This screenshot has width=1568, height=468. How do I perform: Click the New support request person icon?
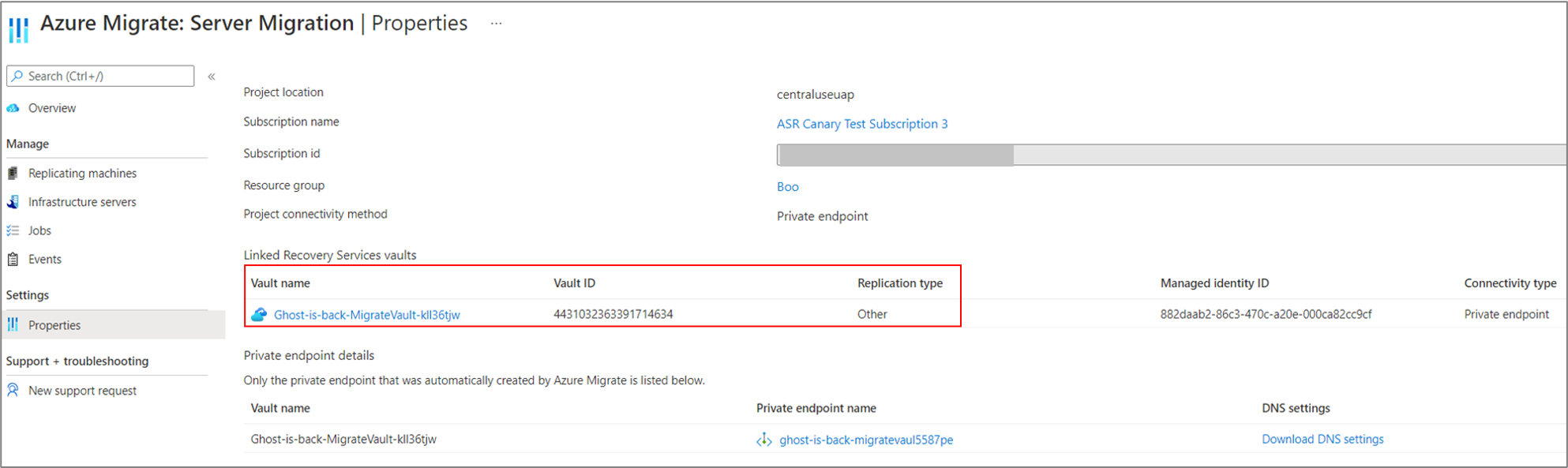13,390
